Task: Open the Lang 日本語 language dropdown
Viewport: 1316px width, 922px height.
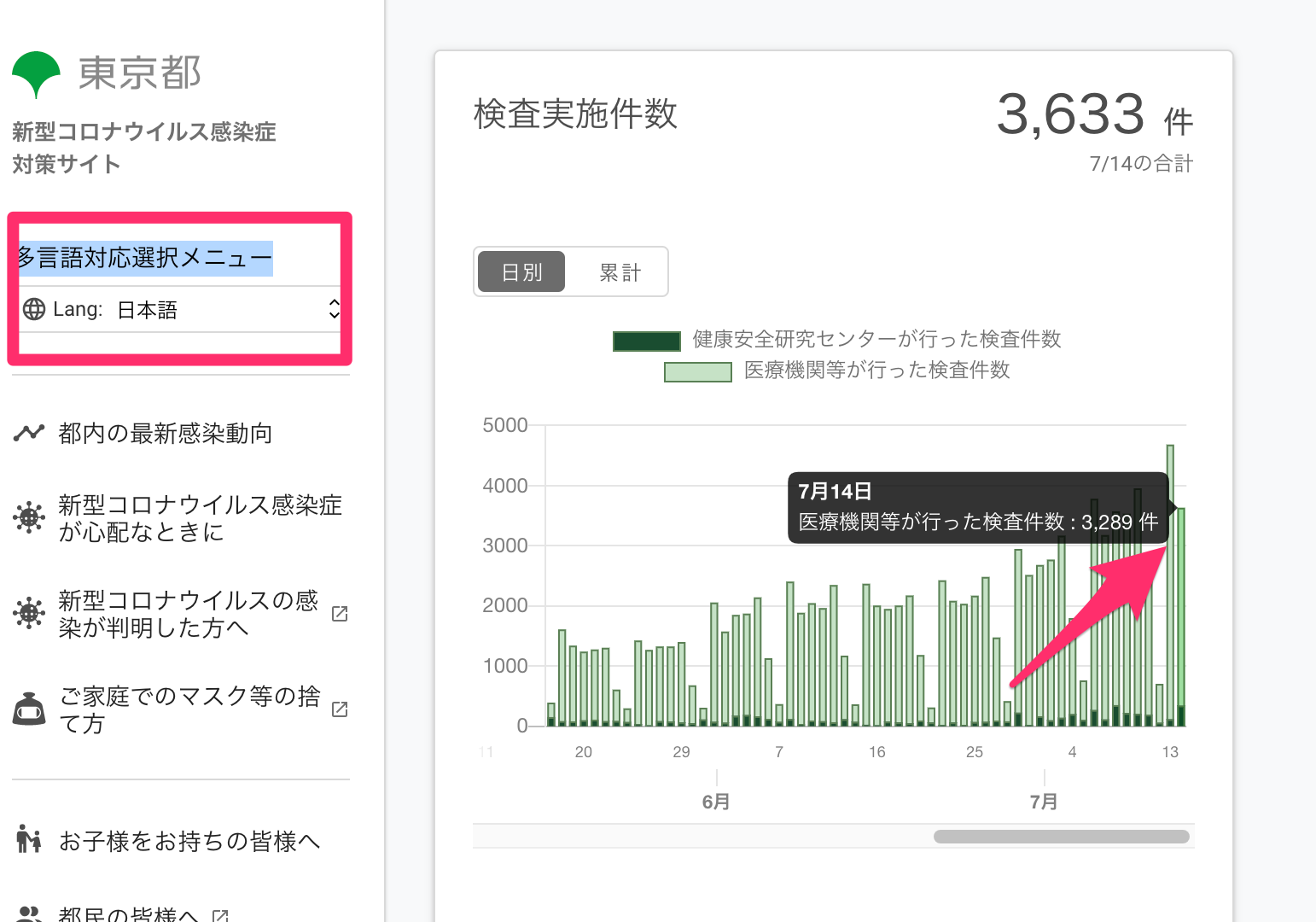Action: pyautogui.click(x=181, y=309)
